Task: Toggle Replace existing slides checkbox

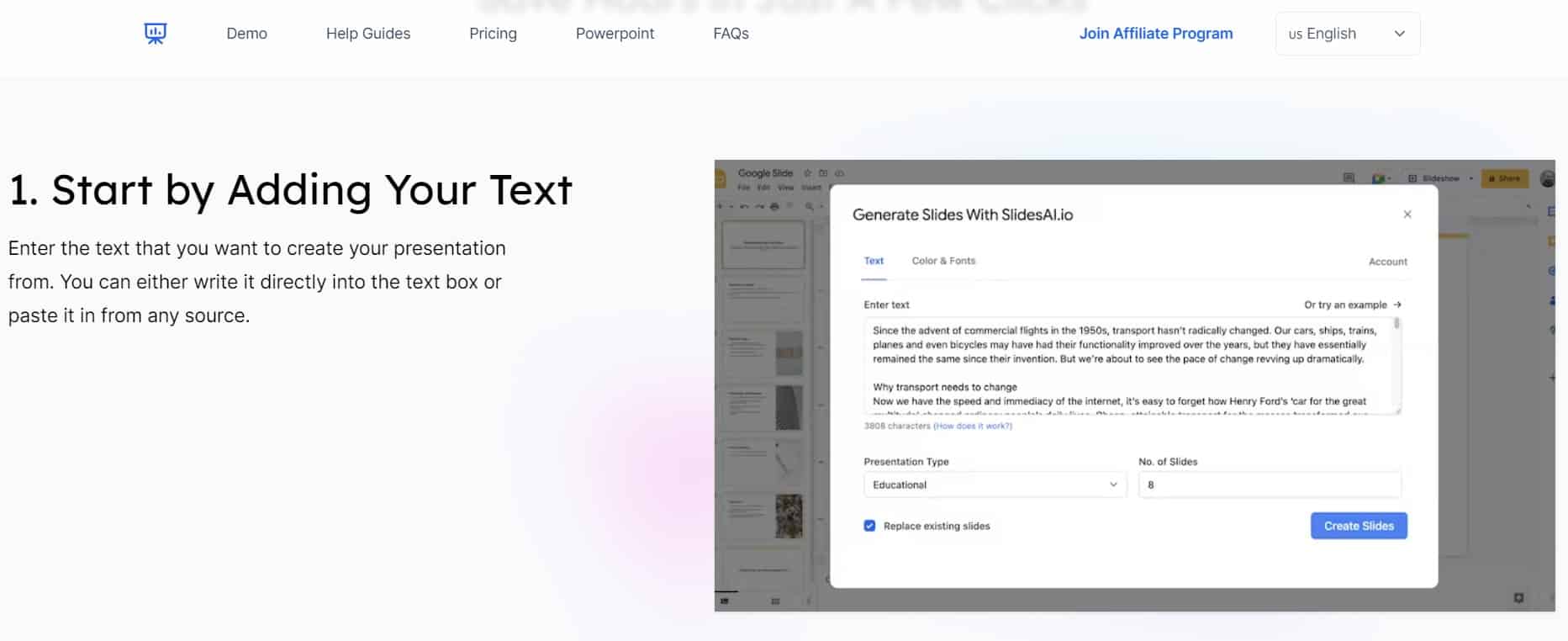Action: tap(869, 526)
